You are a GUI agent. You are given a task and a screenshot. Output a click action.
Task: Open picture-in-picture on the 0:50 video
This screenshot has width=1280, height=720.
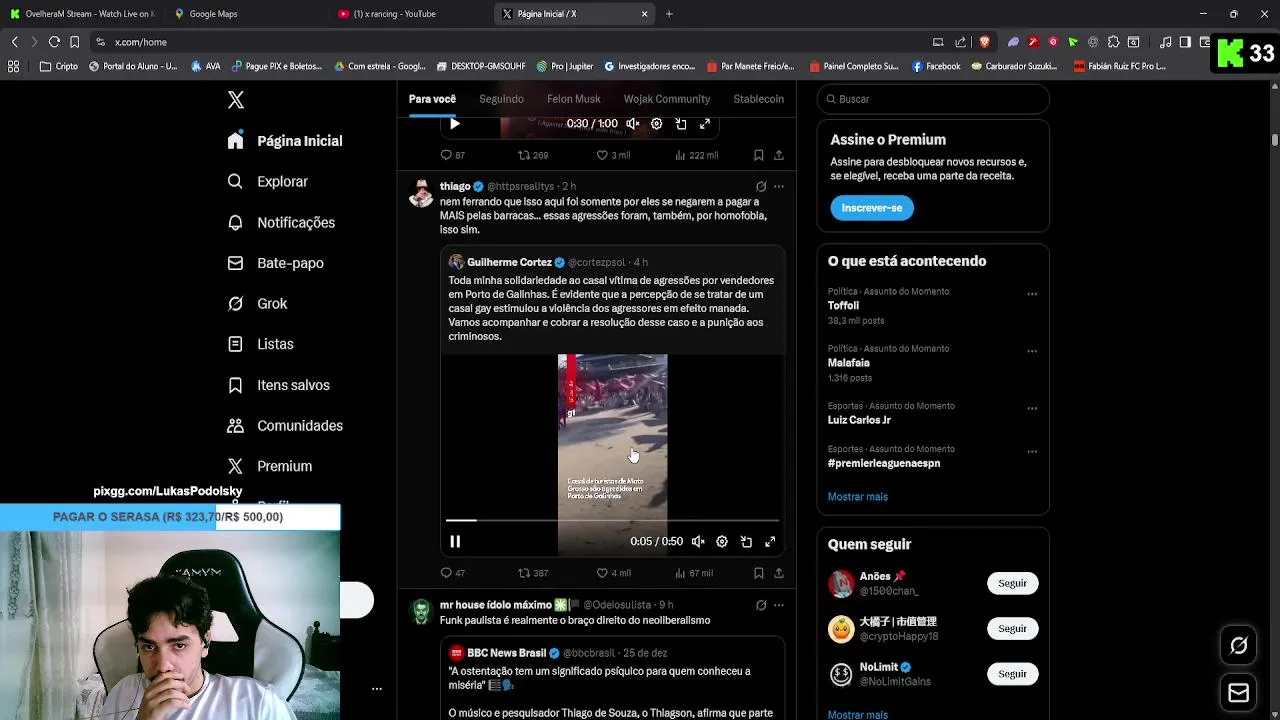coord(746,542)
